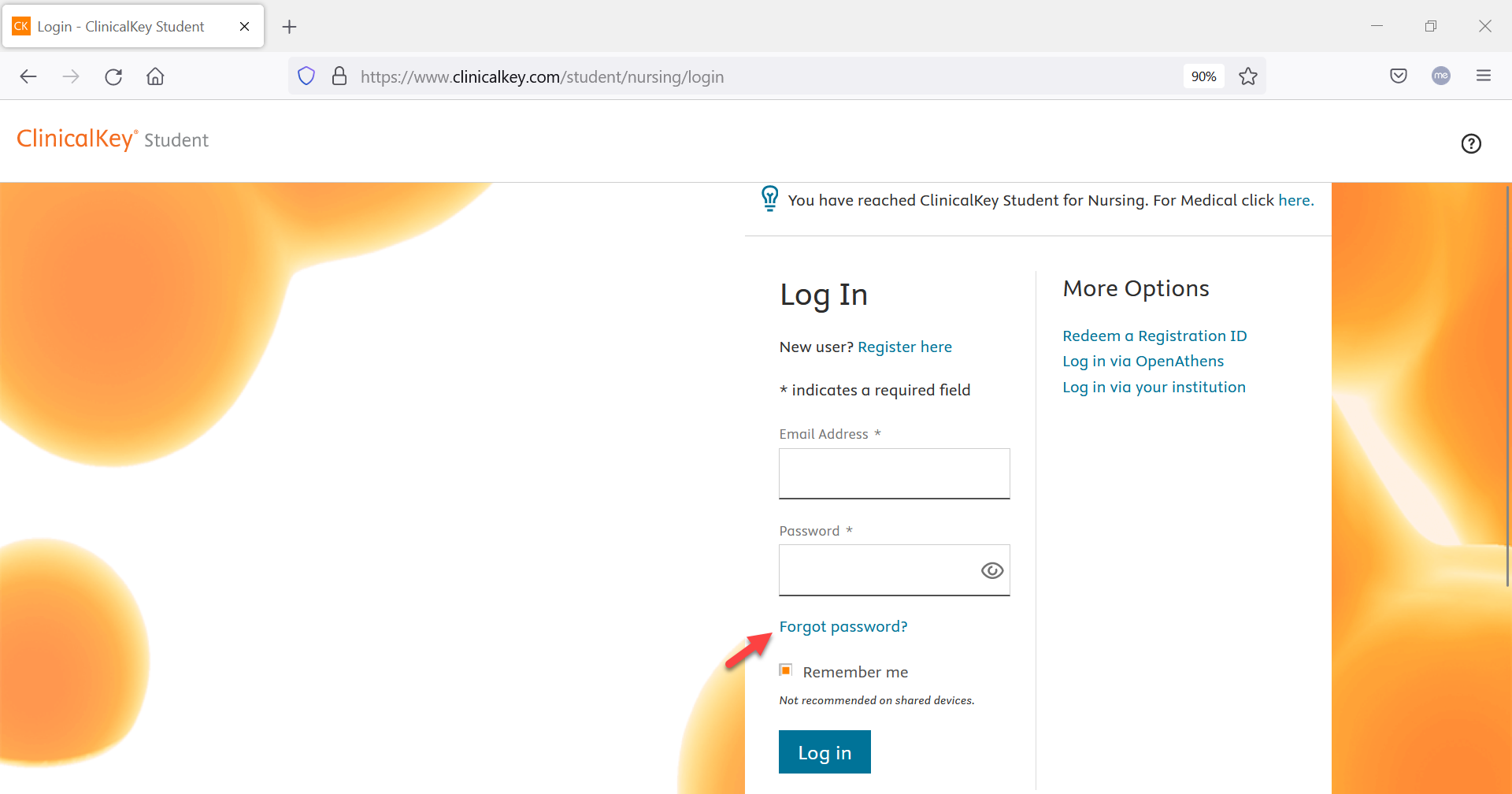Reload the page with refresh icon
This screenshot has width=1512, height=794.
pos(113,76)
